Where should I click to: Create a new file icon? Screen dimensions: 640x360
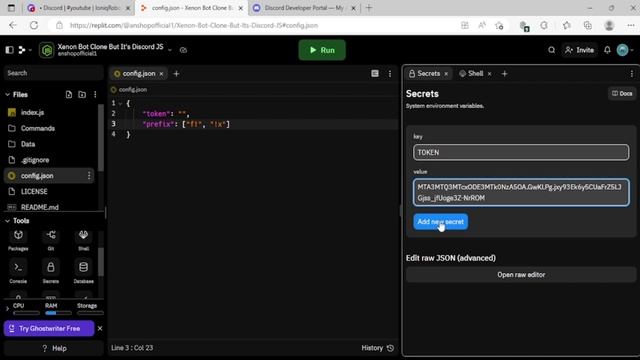69,95
